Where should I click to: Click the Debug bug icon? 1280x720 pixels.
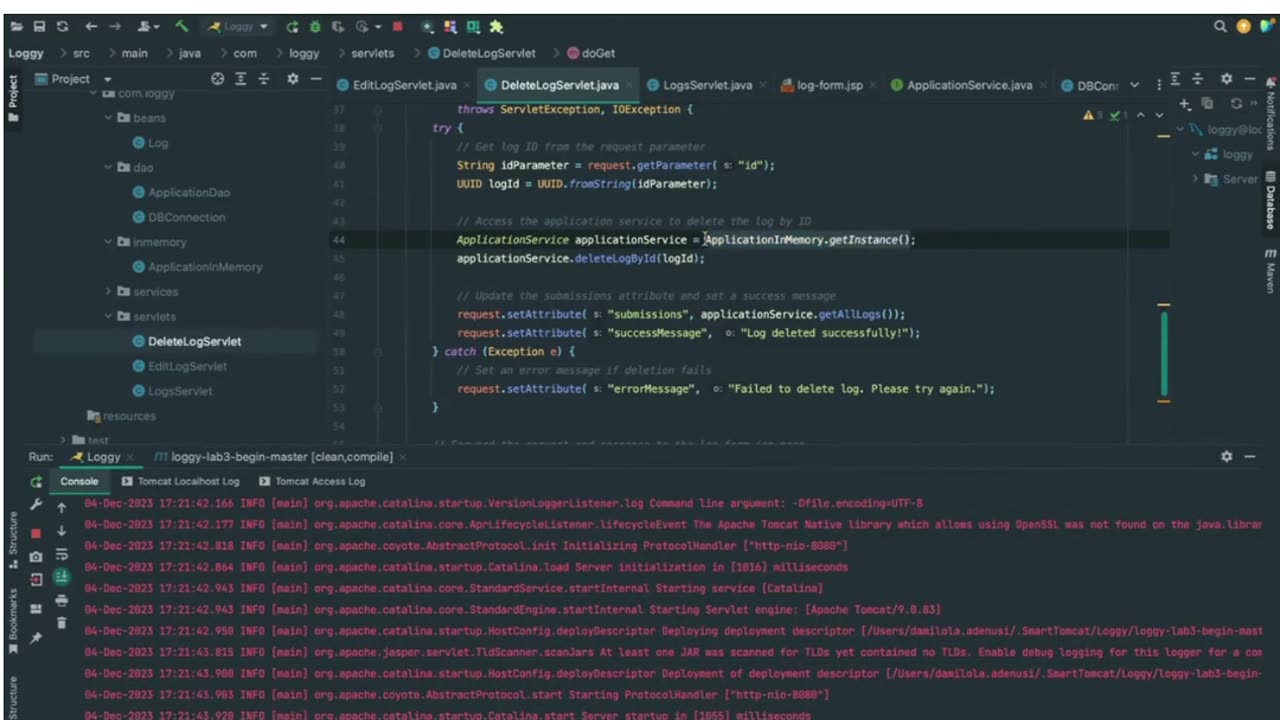(x=317, y=27)
